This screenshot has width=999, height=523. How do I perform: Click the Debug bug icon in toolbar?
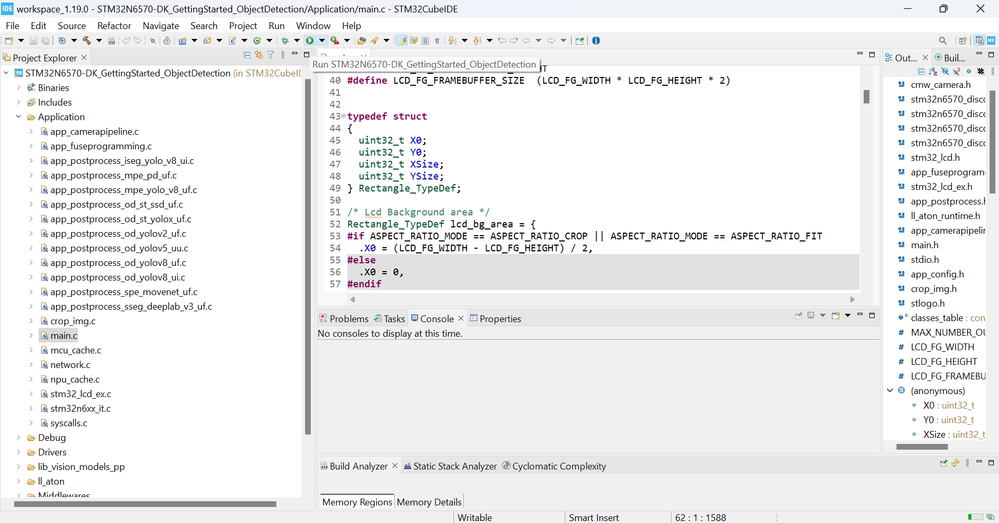tap(285, 41)
